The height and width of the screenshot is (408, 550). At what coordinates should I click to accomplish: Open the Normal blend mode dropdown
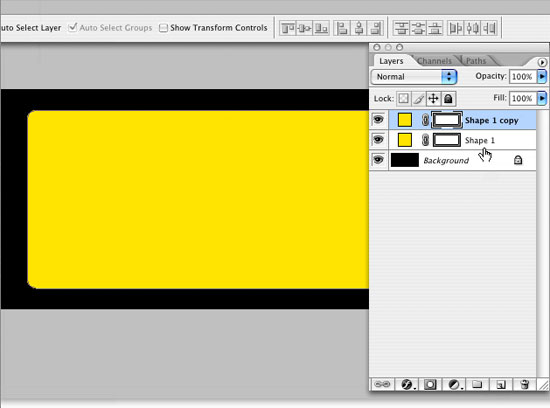point(414,77)
